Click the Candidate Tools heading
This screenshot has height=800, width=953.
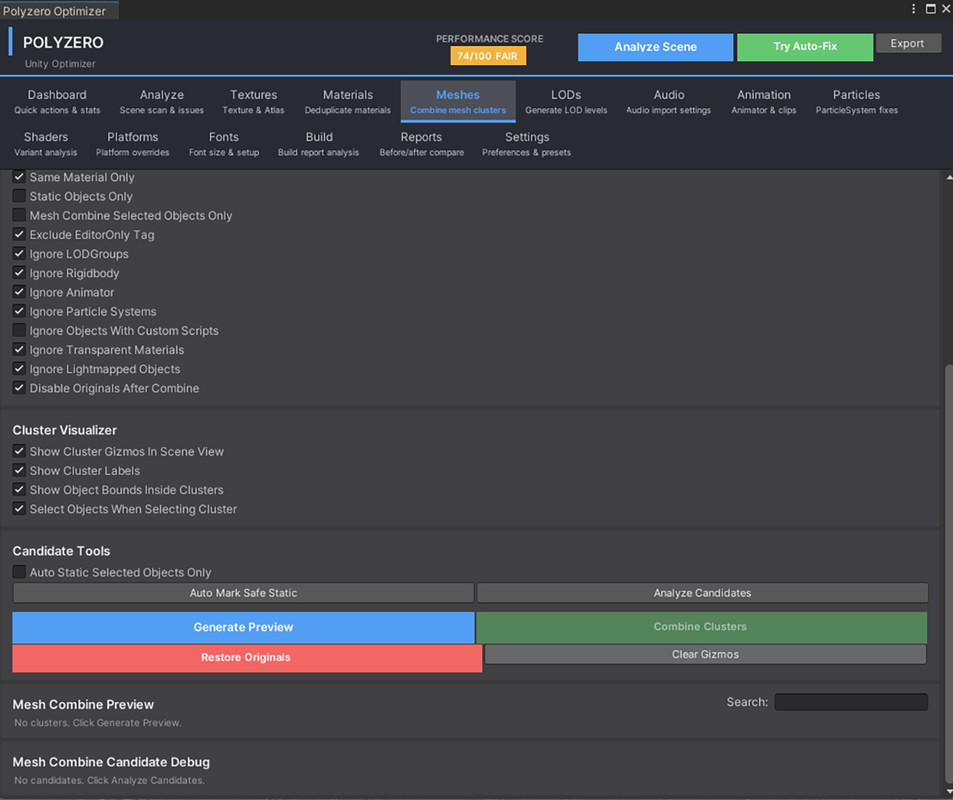pos(61,551)
